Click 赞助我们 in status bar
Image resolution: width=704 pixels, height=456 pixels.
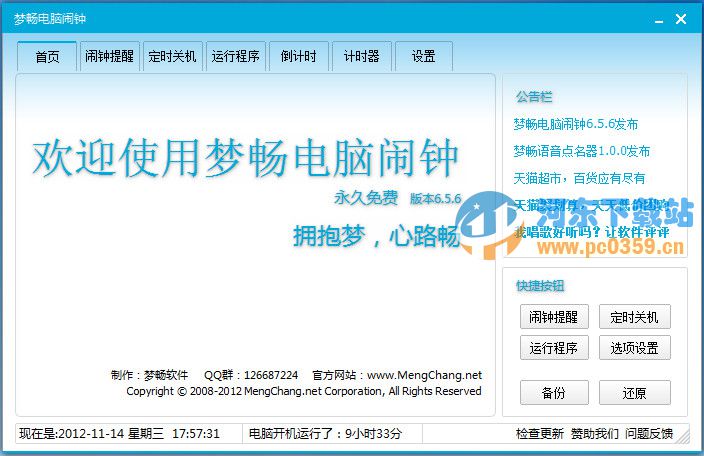595,434
